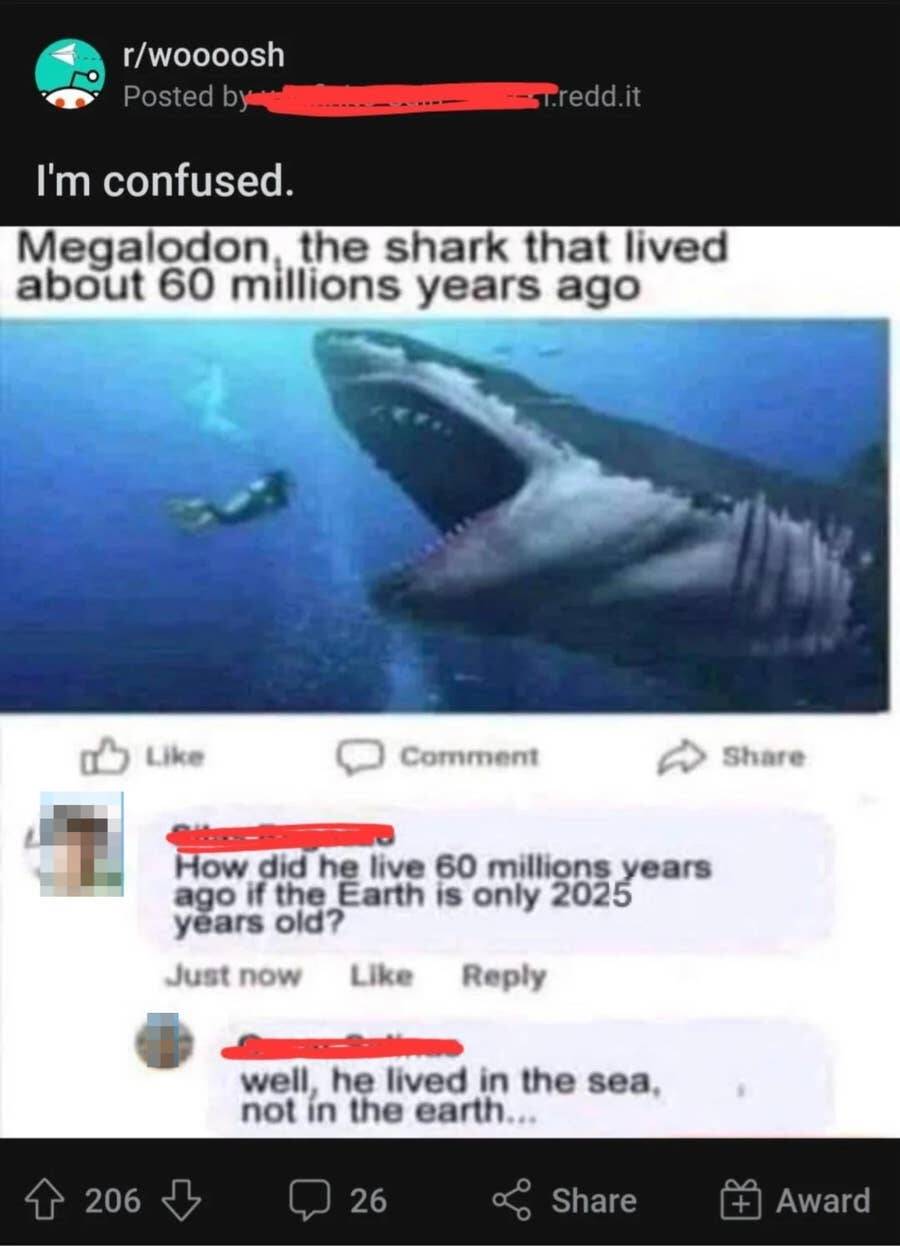Open the r/woooosh subreddit avatar icon
Image resolution: width=900 pixels, height=1246 pixels.
[x=70, y=74]
